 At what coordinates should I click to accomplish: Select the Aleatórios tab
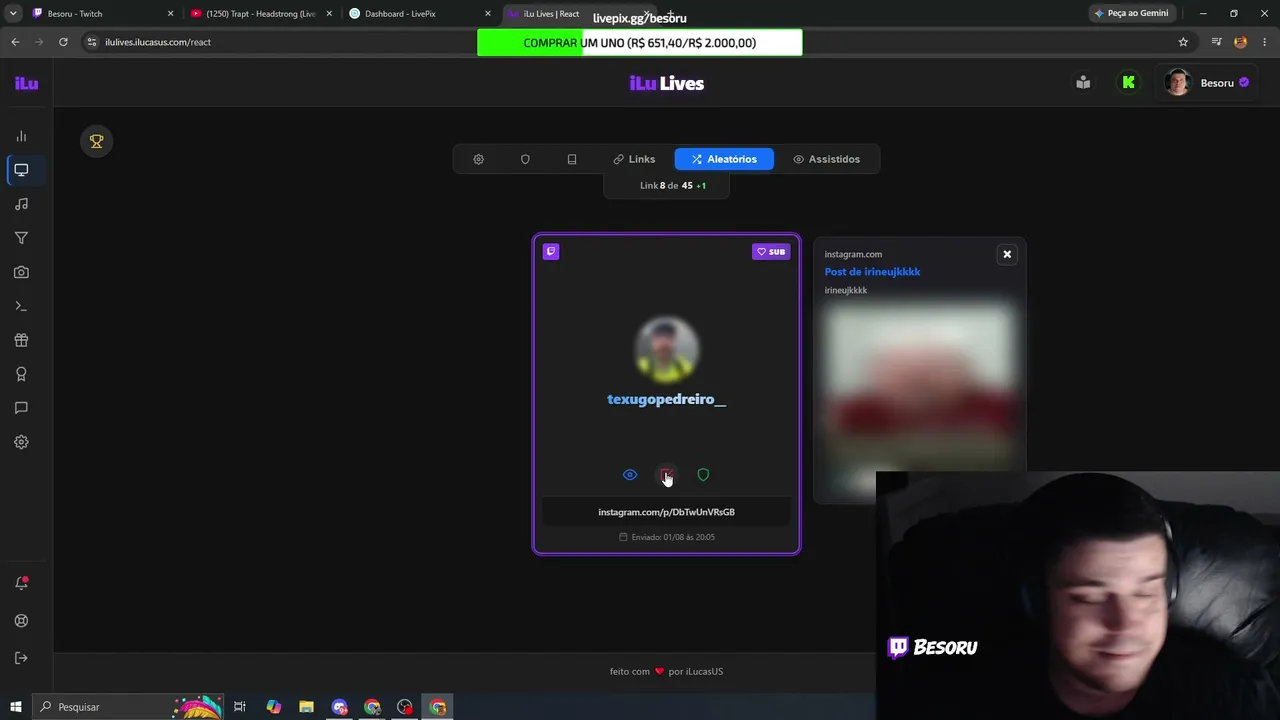click(x=724, y=159)
